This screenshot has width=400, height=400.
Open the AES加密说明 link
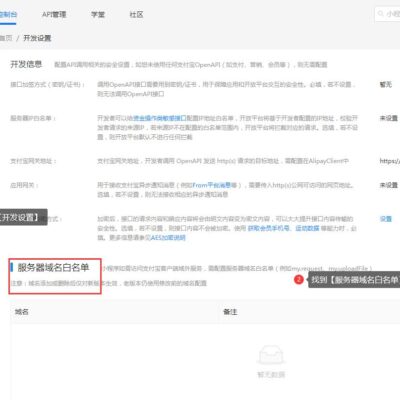pyautogui.click(x=168, y=238)
